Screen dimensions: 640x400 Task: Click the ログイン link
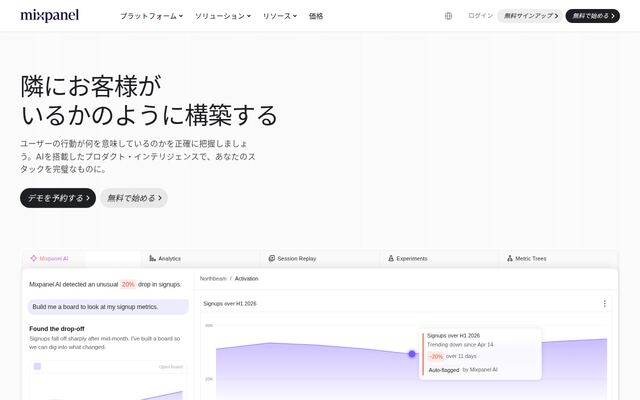(480, 16)
